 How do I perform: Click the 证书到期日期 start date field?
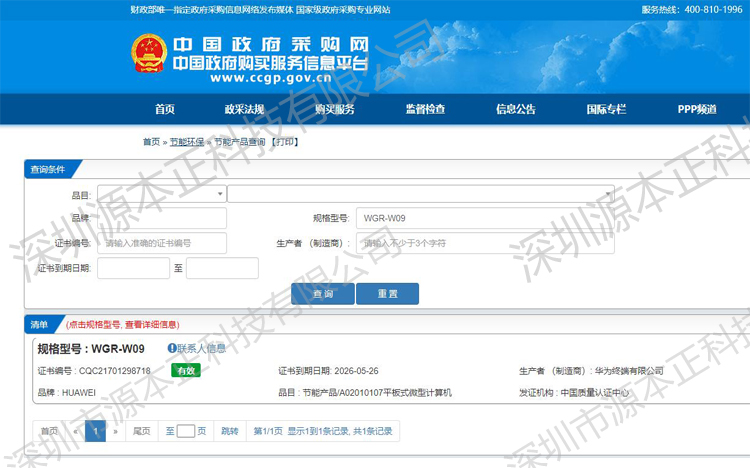(x=133, y=268)
